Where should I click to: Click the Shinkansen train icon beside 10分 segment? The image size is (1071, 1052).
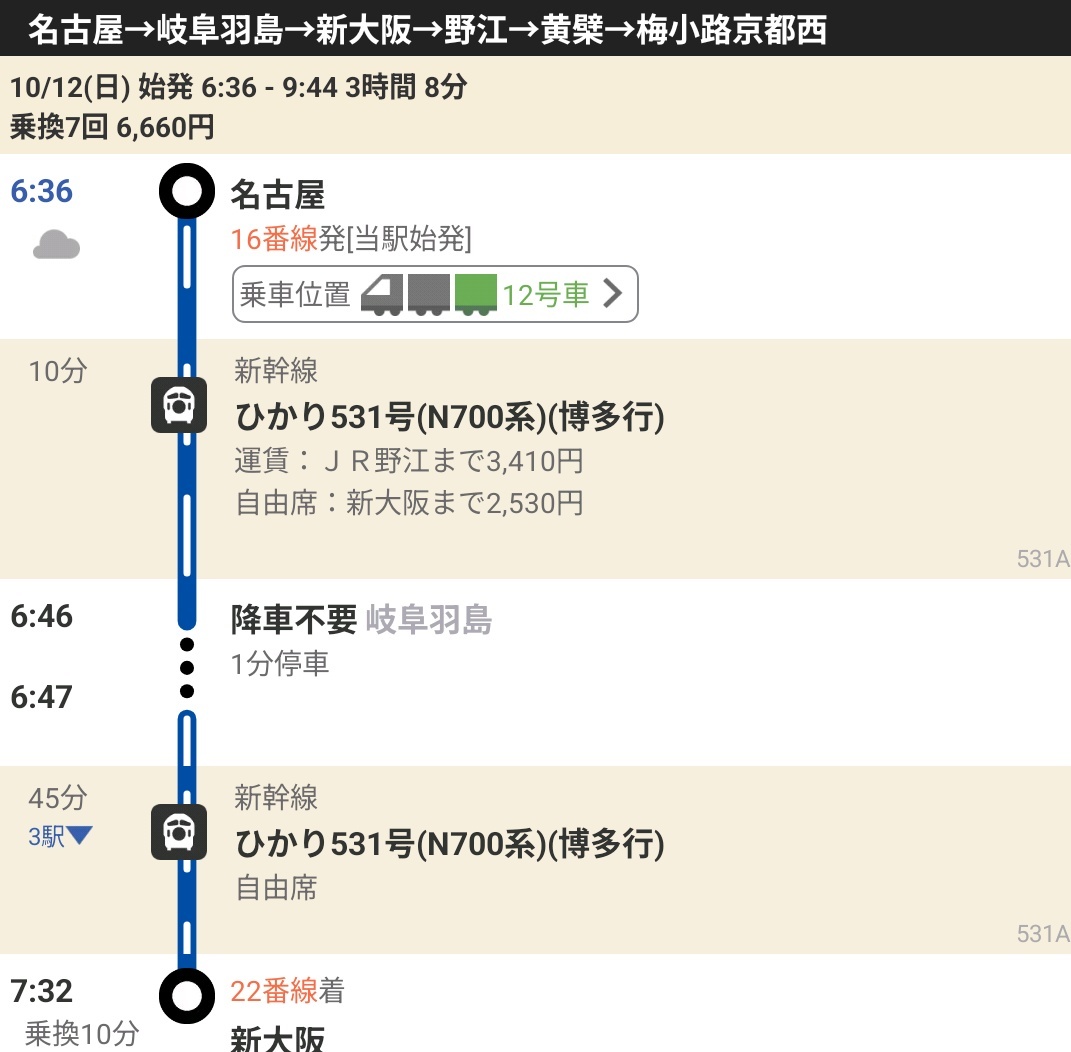[x=179, y=406]
